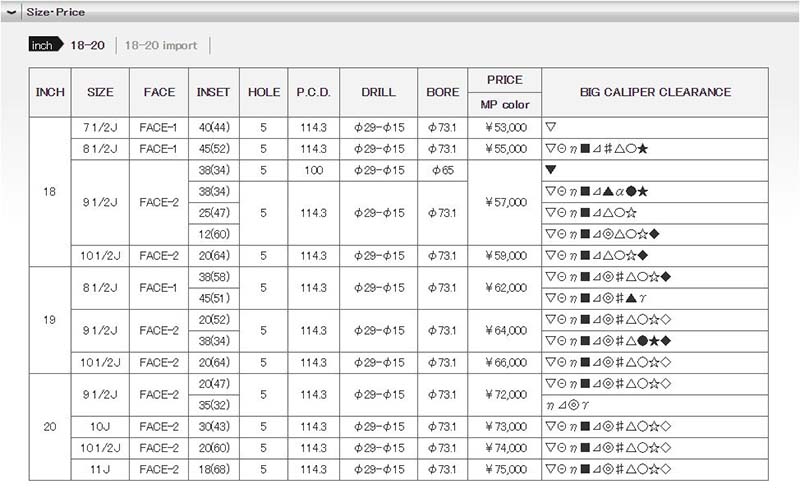Screen dimensions: 800x489
Task: Select the ¥53,000 price cell
Action: [x=505, y=128]
